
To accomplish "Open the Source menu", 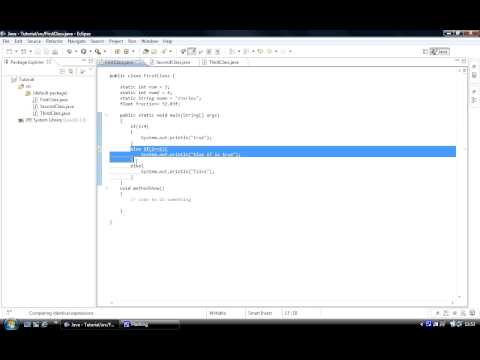I will [x=34, y=41].
